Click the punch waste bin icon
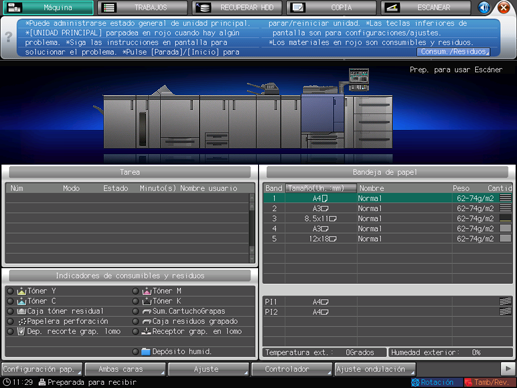Image resolution: width=517 pixels, height=388 pixels. click(22, 321)
